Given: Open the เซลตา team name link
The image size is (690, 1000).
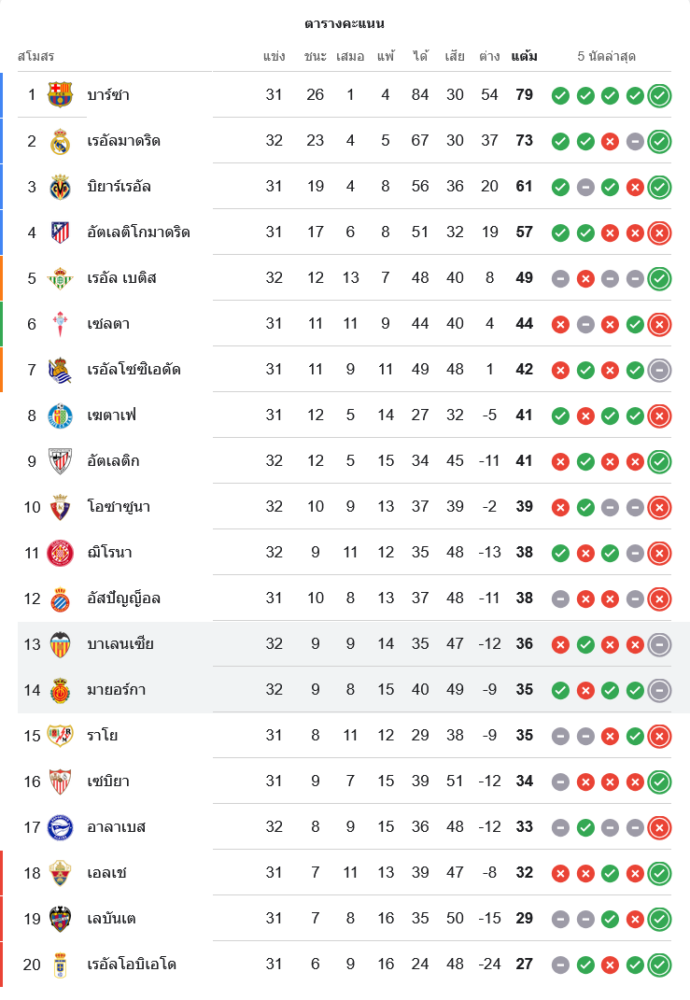Looking at the screenshot, I should (108, 324).
